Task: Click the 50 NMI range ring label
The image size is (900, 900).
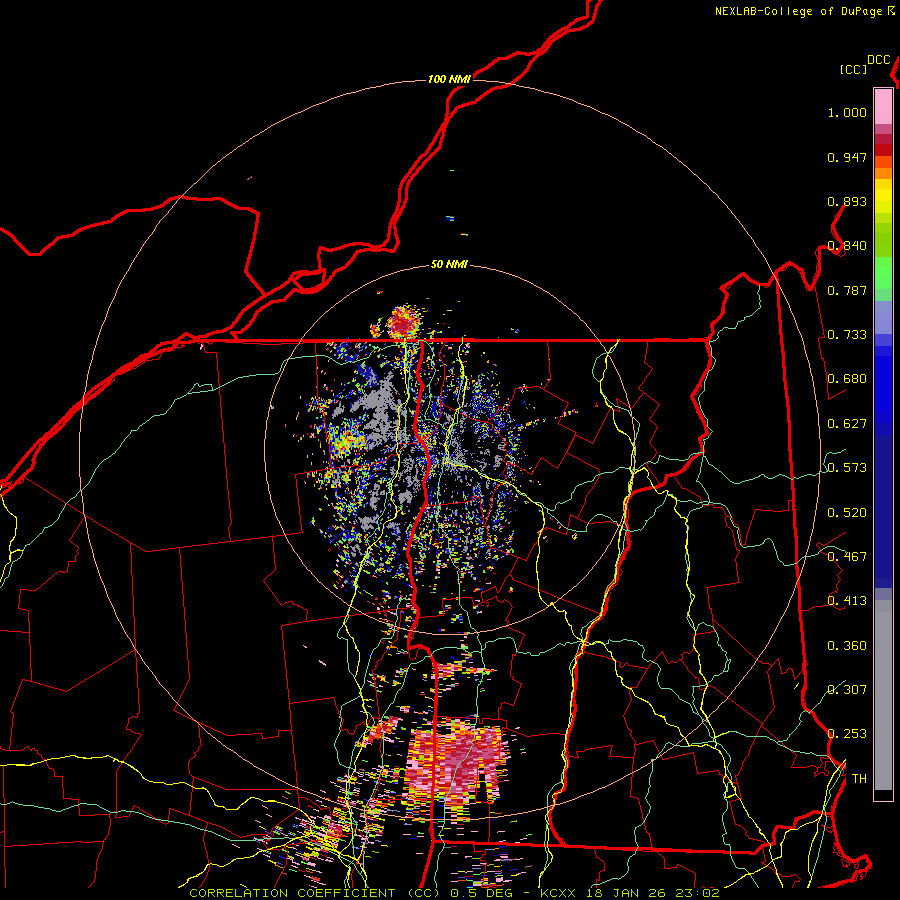Action: [x=449, y=265]
